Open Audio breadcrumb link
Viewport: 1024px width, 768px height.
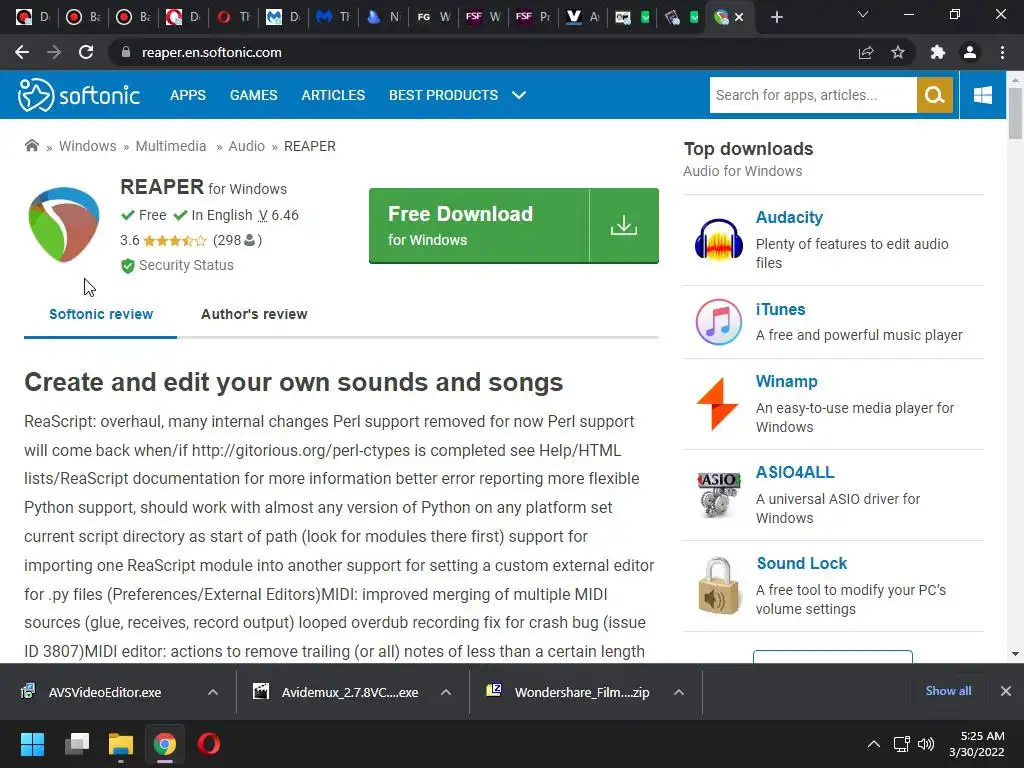pyautogui.click(x=246, y=146)
